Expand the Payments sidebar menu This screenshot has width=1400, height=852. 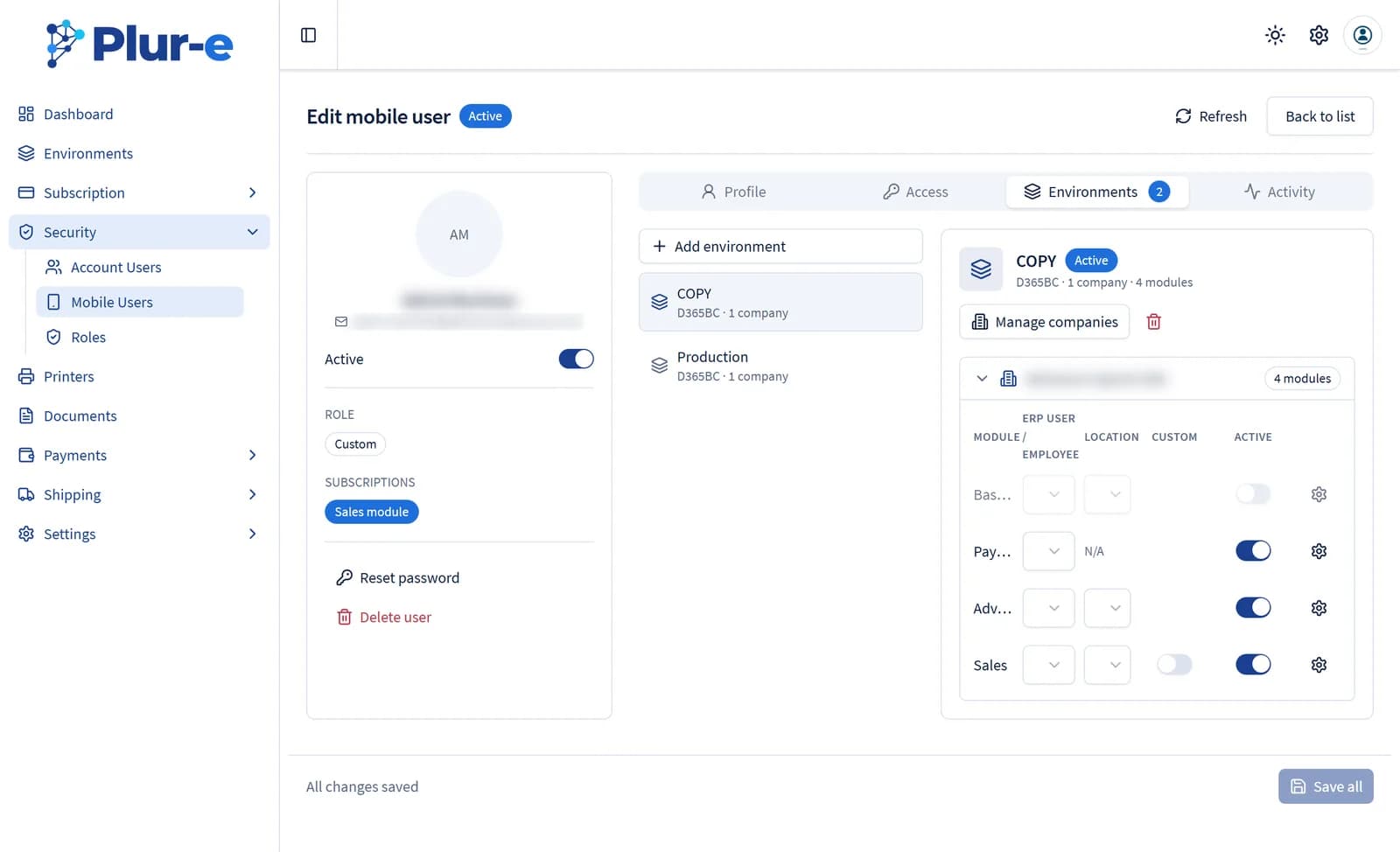pos(140,455)
